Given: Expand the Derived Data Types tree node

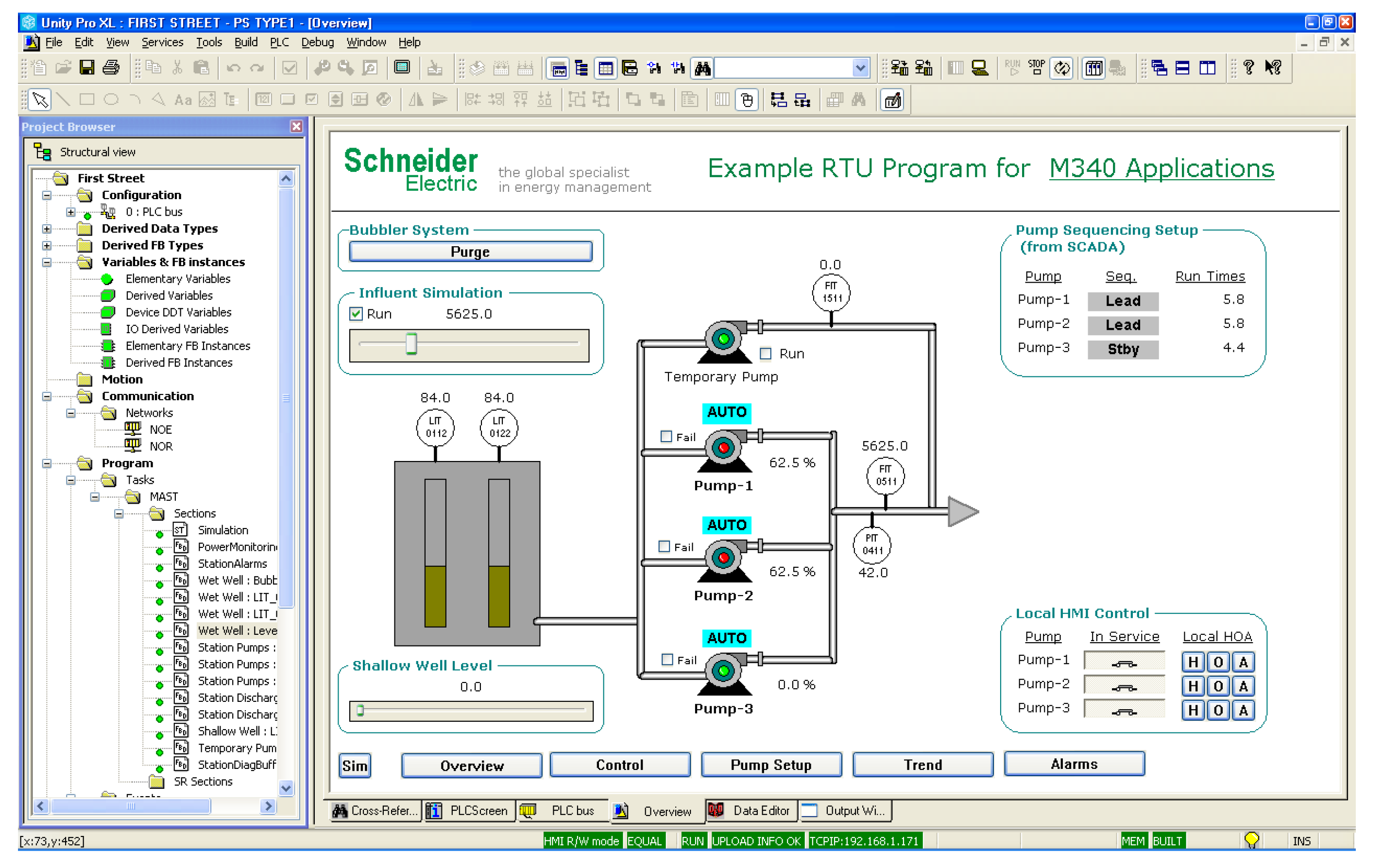Looking at the screenshot, I should tap(47, 228).
